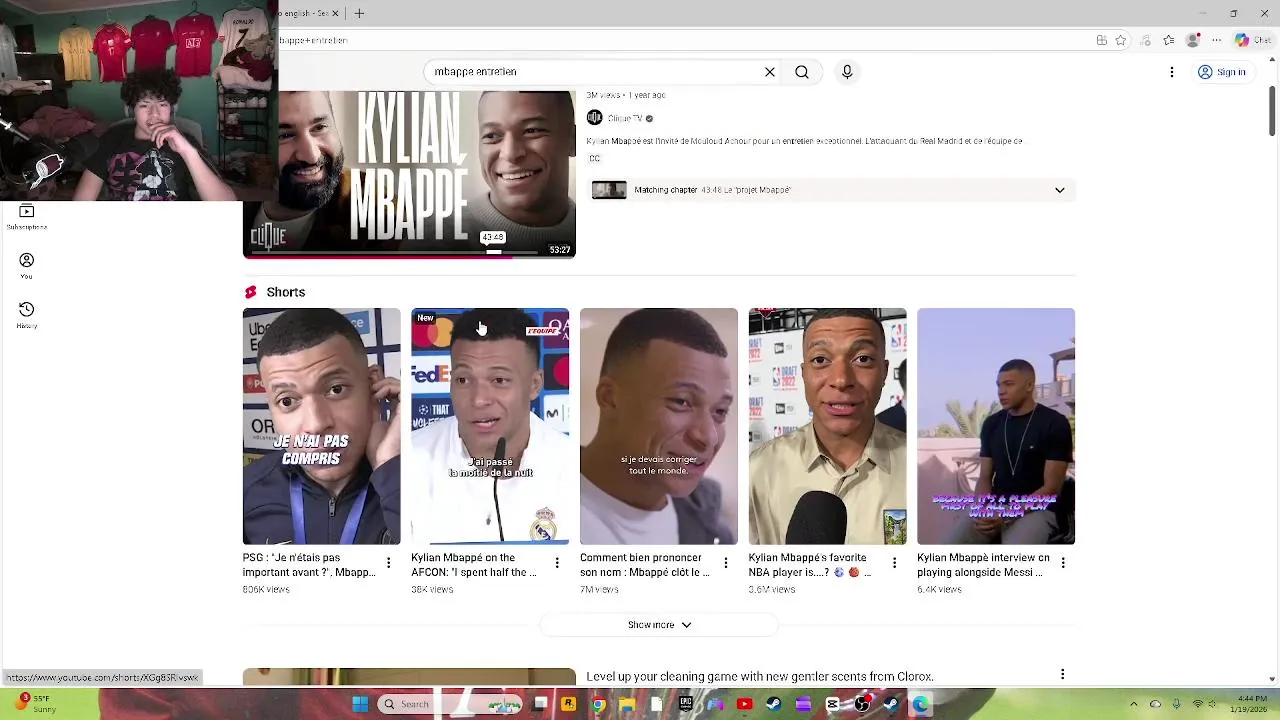Show hidden system tray icons
This screenshot has height=720, width=1280.
[x=1136, y=704]
